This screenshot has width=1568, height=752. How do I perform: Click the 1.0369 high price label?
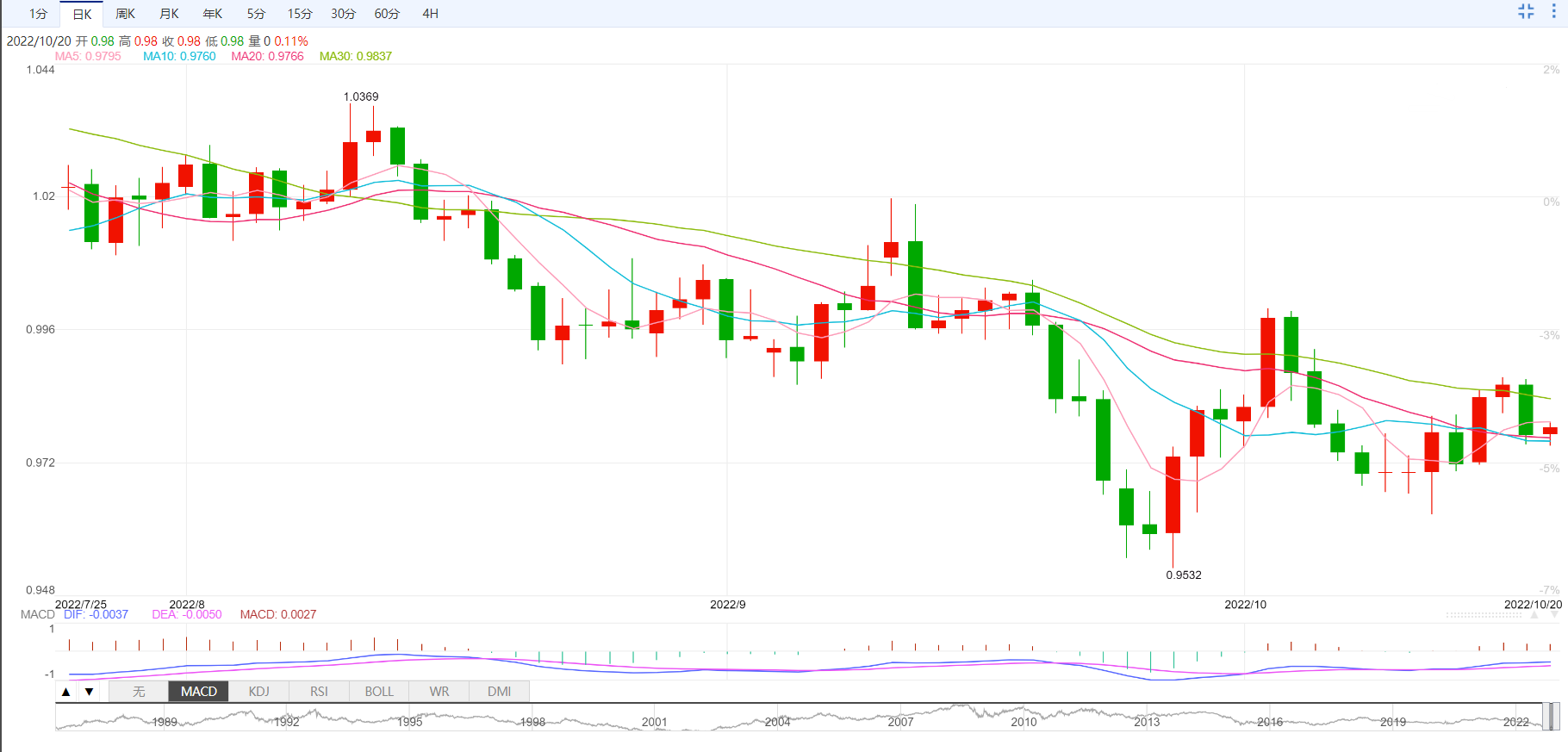click(361, 96)
